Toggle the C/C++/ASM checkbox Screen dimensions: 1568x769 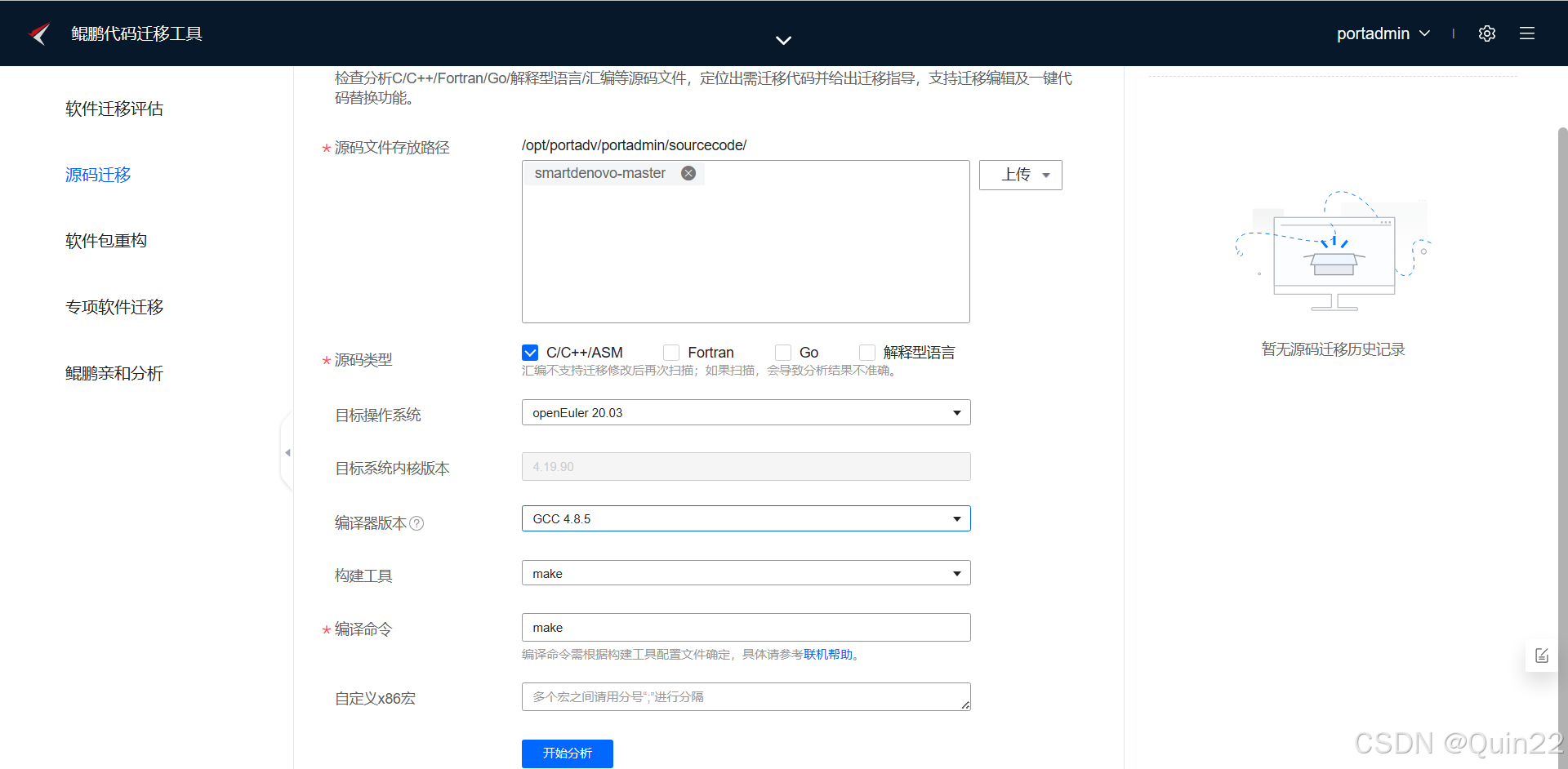click(530, 353)
